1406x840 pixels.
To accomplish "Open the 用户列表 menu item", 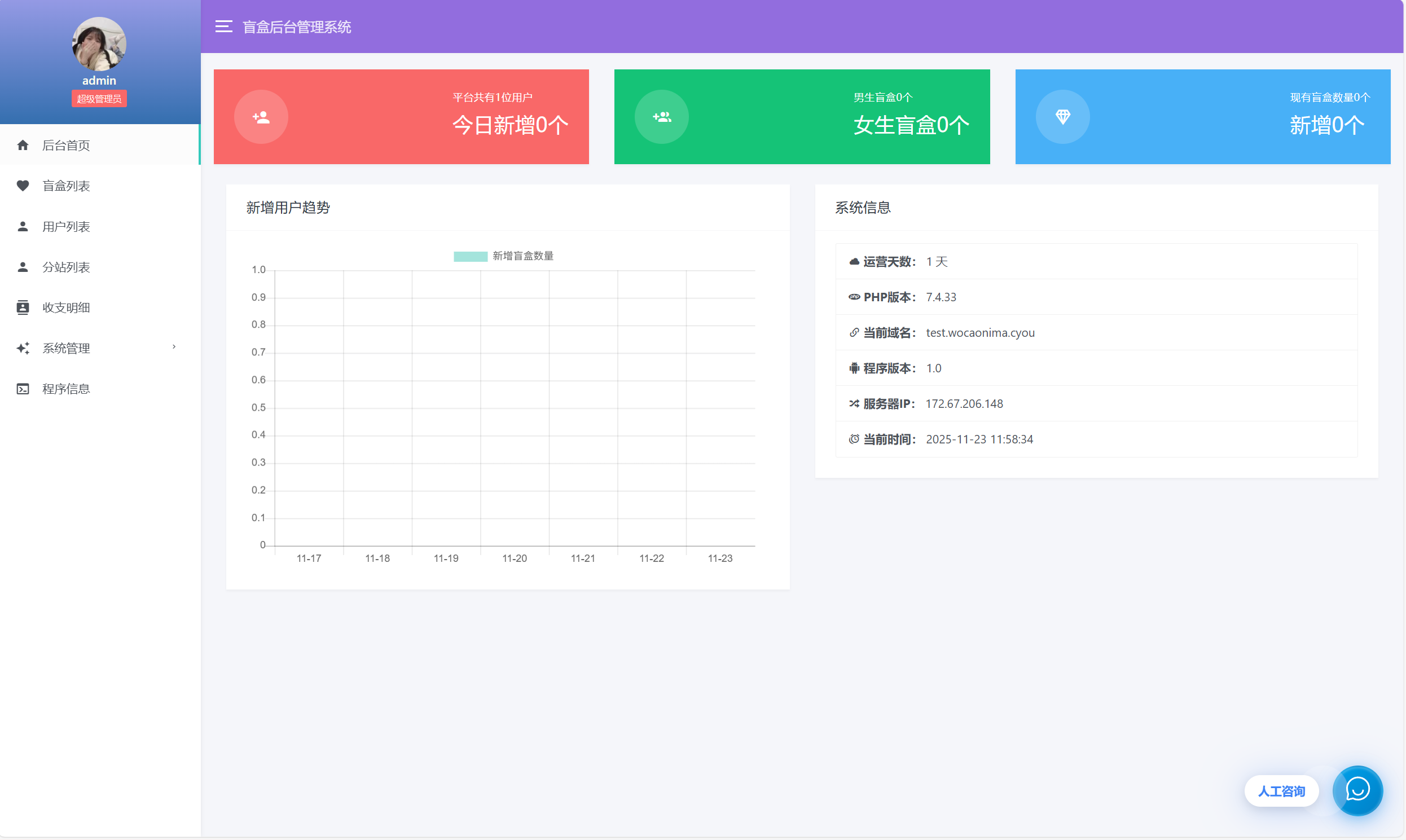I will 66,226.
